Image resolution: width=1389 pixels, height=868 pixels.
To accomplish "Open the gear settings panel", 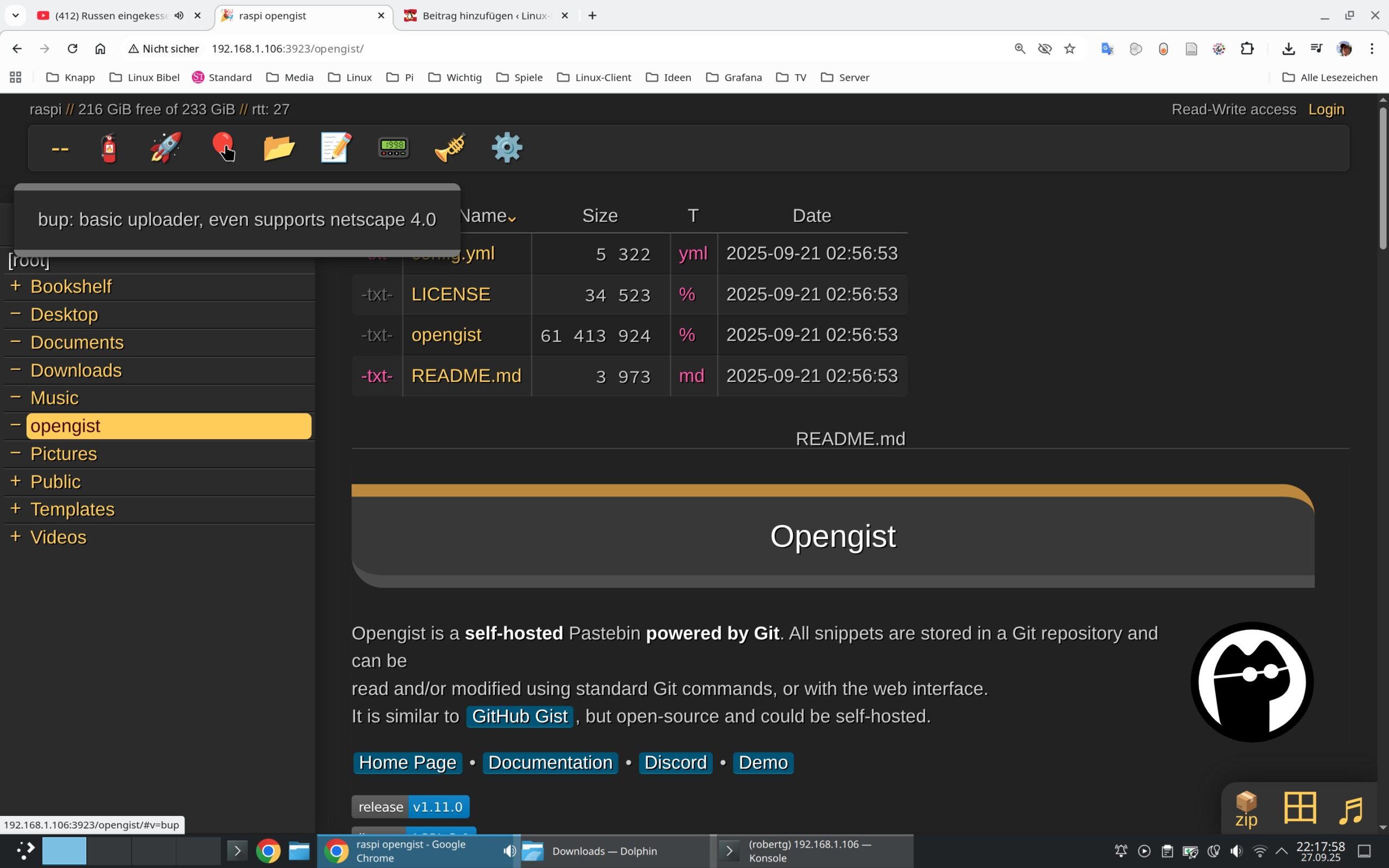I will click(507, 148).
